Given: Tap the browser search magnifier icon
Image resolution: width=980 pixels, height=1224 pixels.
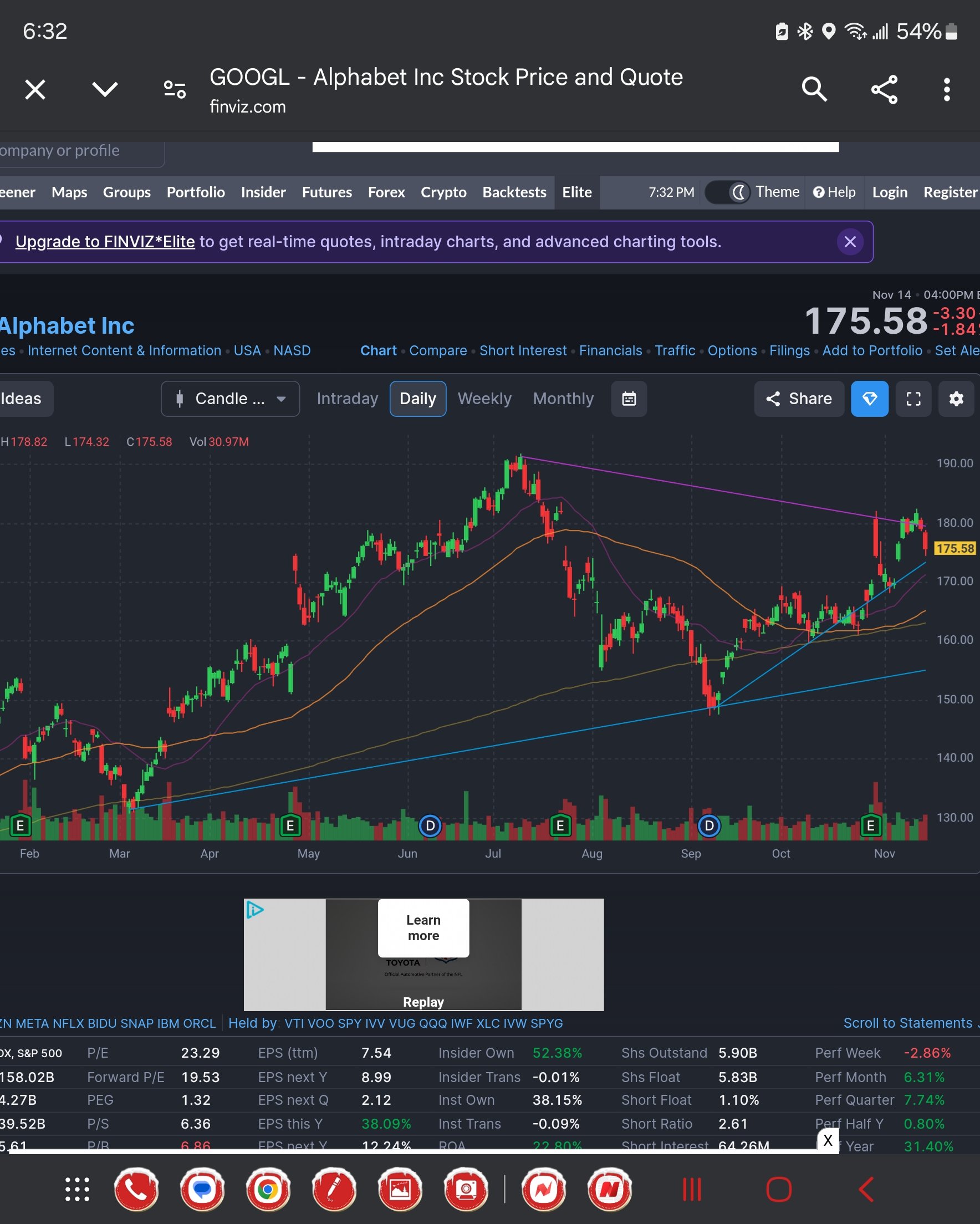Looking at the screenshot, I should (814, 89).
